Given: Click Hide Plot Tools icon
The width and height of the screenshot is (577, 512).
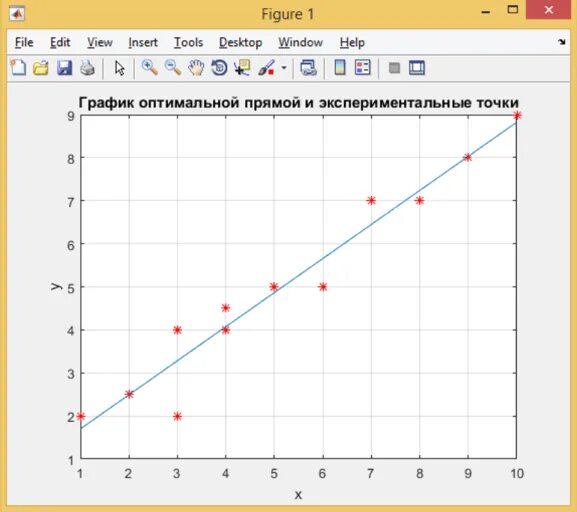Looking at the screenshot, I should [x=394, y=68].
